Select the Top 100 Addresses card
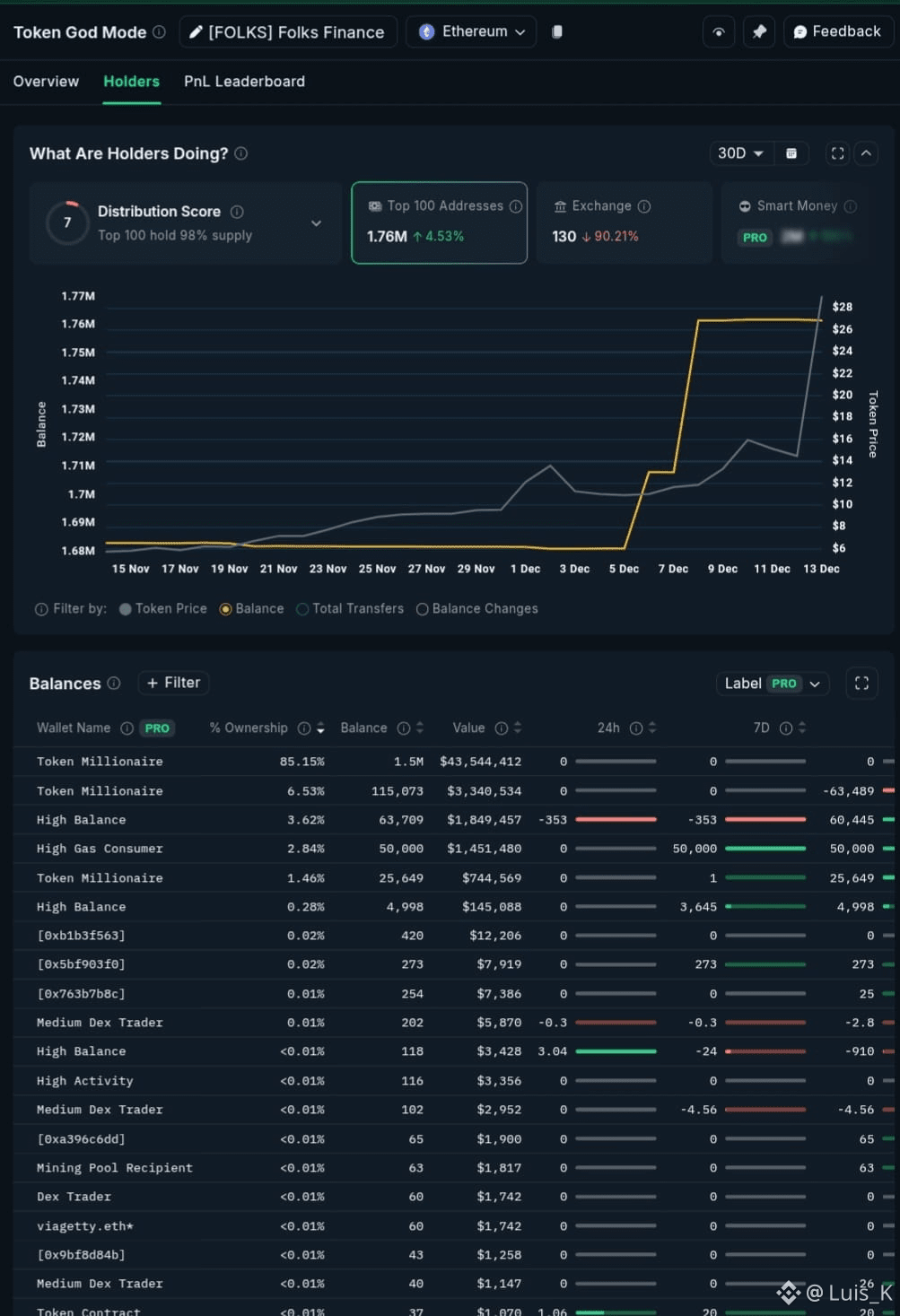900x1316 pixels. 439,222
